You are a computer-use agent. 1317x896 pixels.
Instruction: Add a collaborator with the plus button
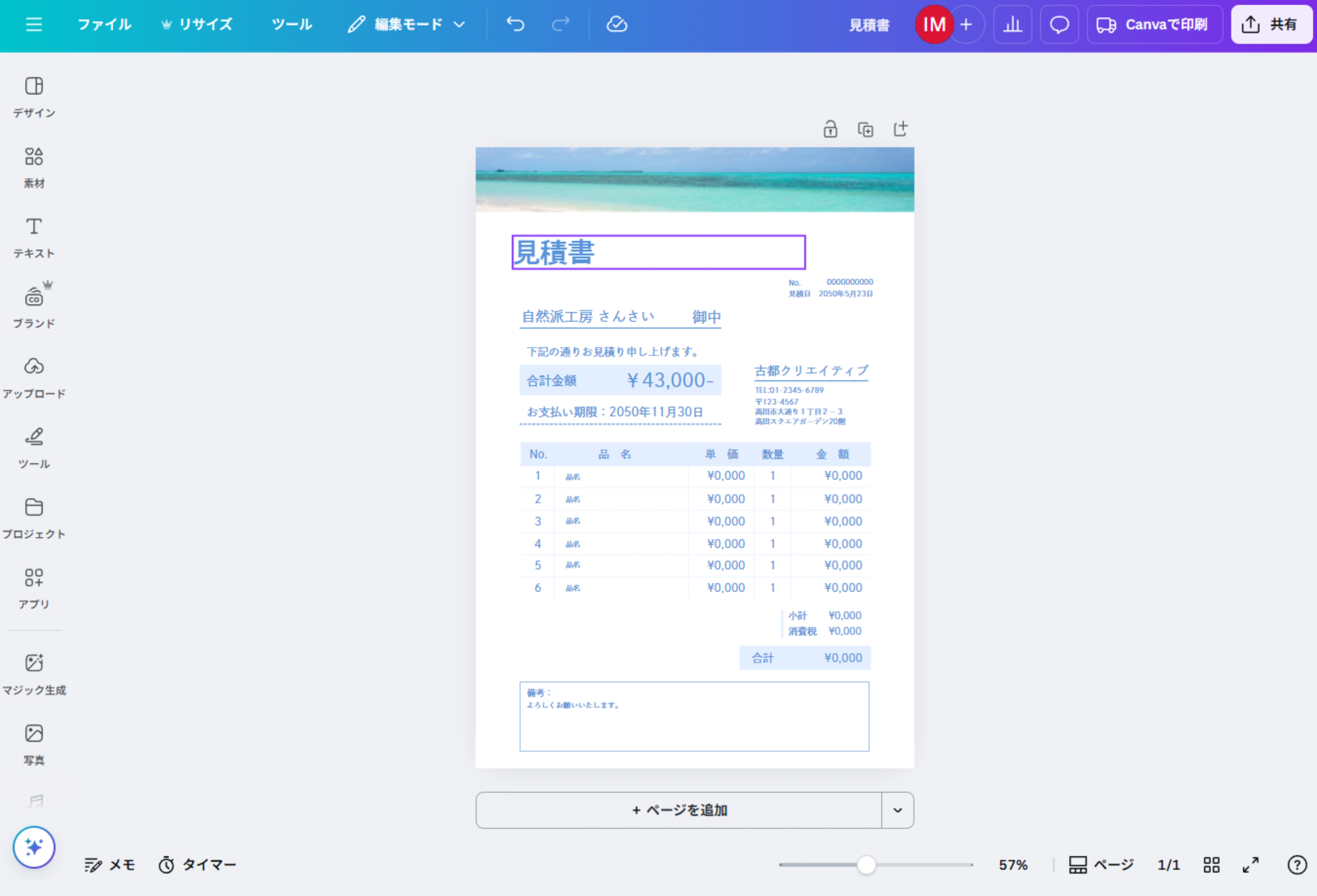967,24
